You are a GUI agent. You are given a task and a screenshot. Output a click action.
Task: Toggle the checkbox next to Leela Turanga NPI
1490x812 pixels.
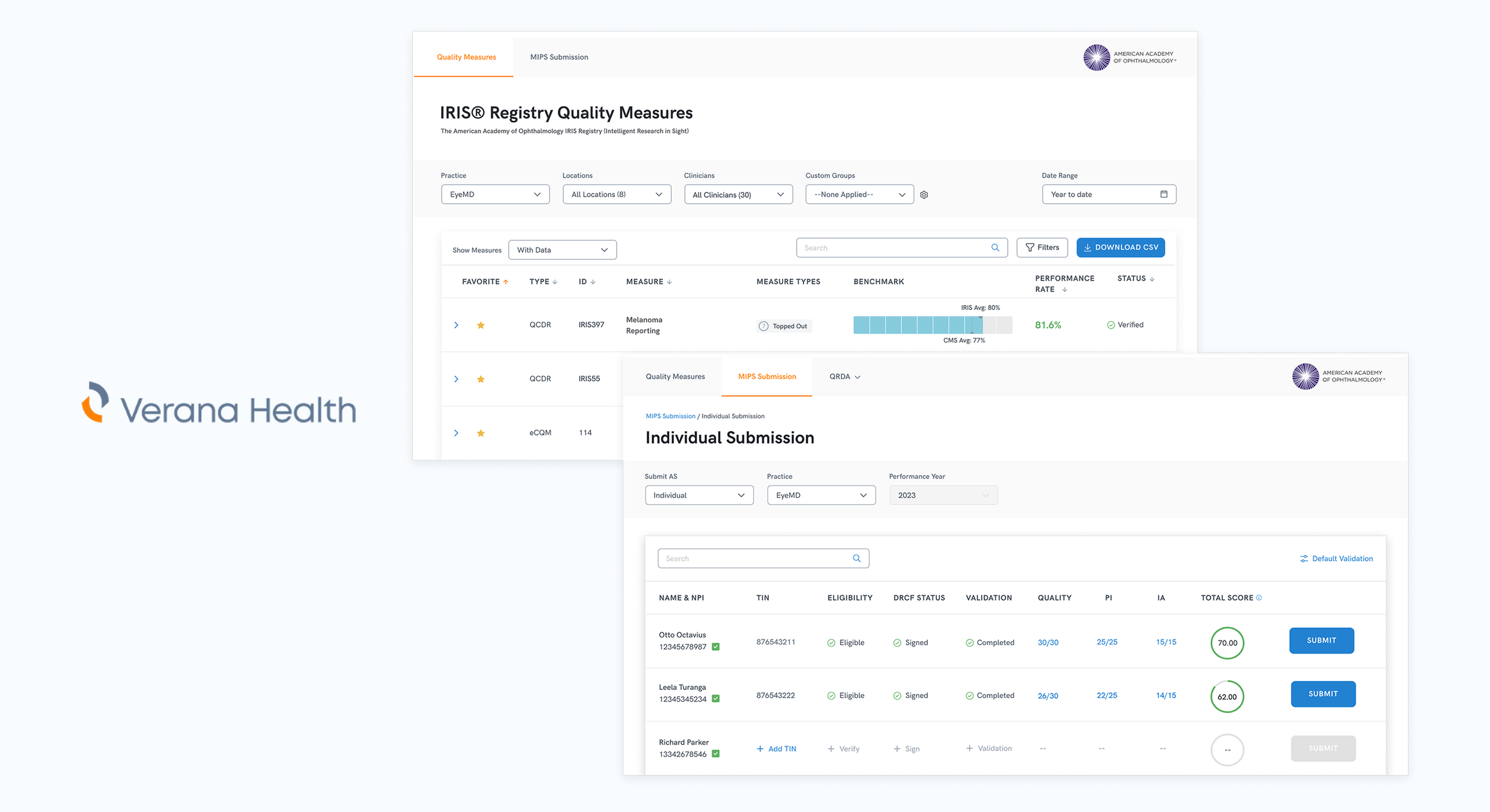click(716, 699)
